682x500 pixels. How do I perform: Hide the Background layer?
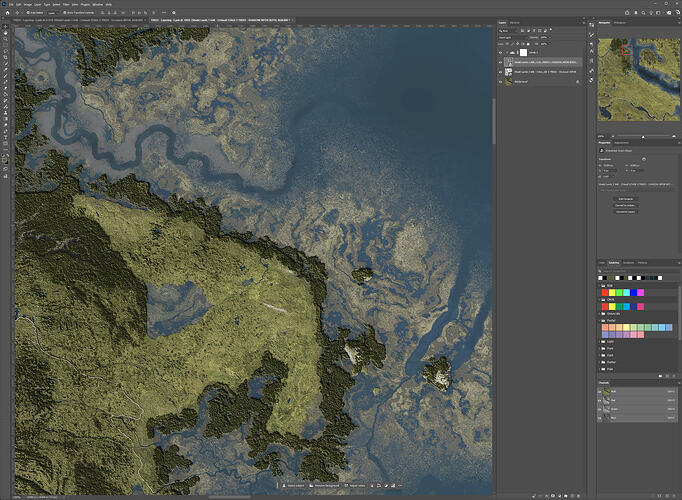point(501,81)
